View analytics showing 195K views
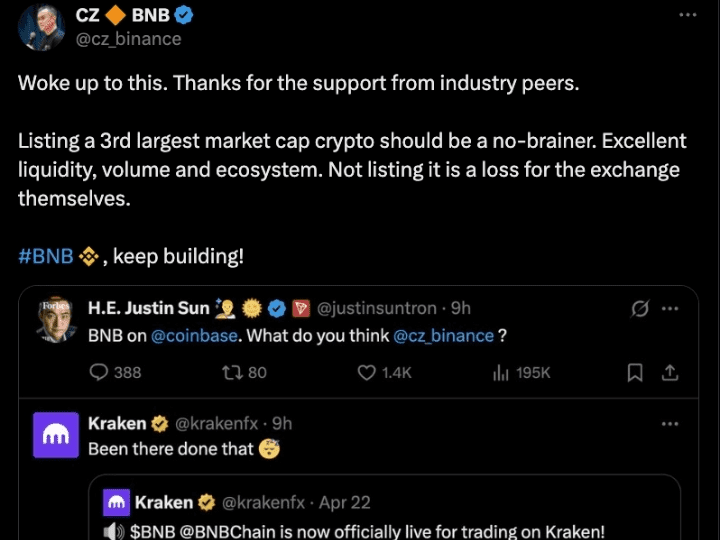The width and height of the screenshot is (720, 540). pos(501,372)
